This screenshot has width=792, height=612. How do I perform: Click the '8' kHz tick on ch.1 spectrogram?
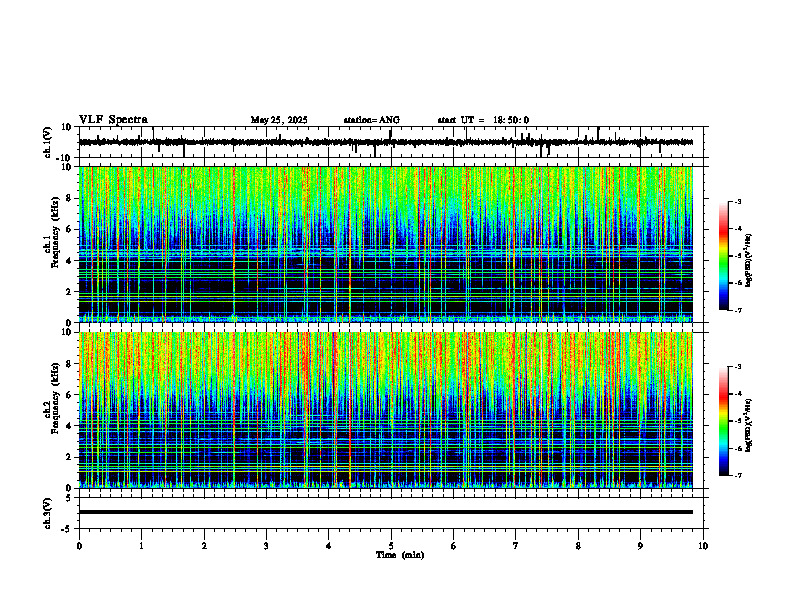tap(70, 198)
